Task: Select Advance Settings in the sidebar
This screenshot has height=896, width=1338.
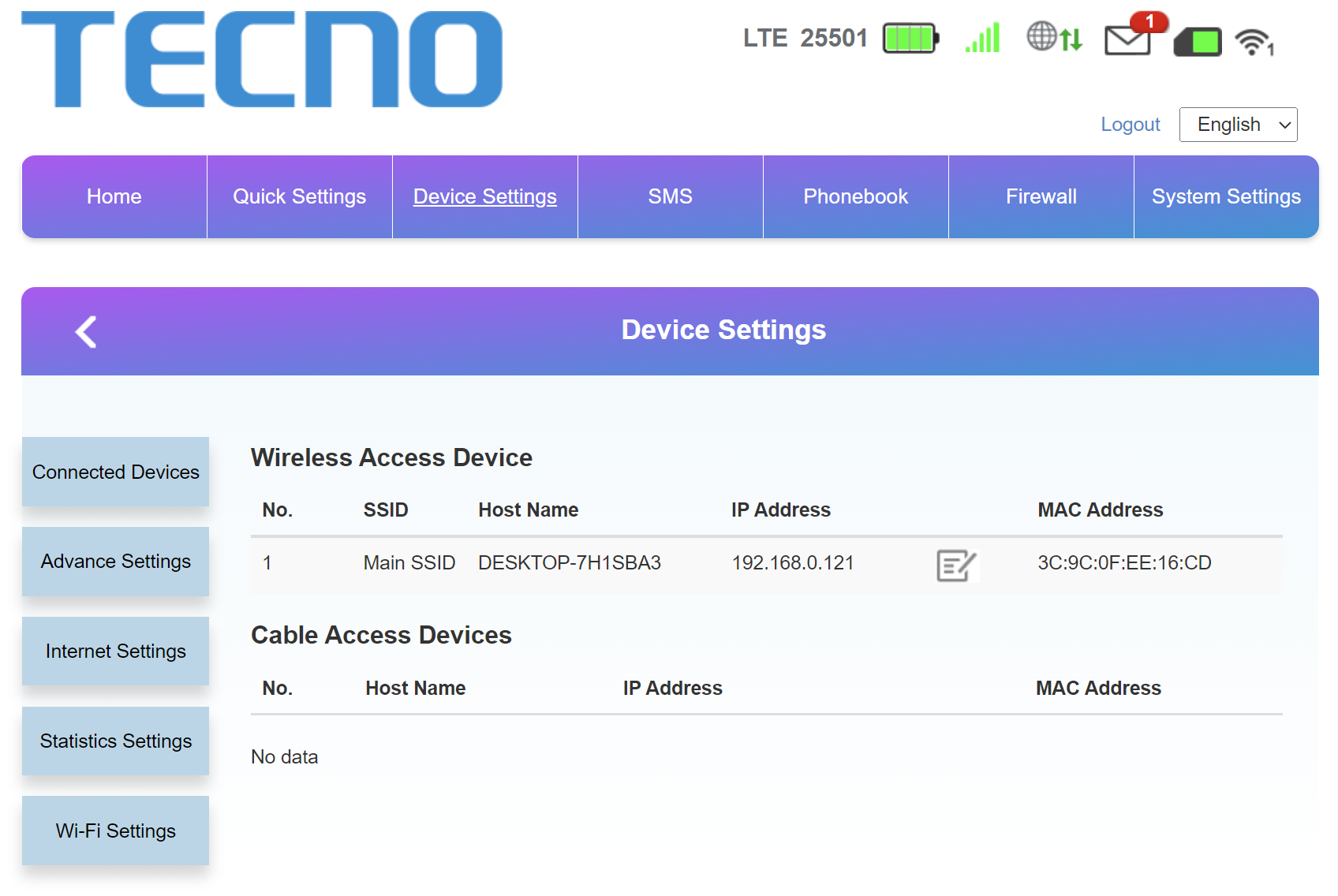Action: pyautogui.click(x=115, y=562)
